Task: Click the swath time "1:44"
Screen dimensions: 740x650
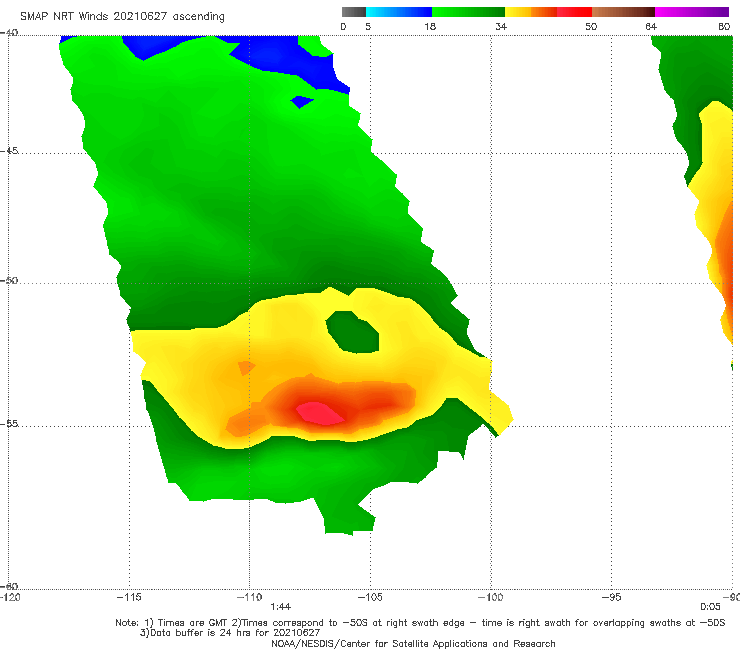Action: 280,607
